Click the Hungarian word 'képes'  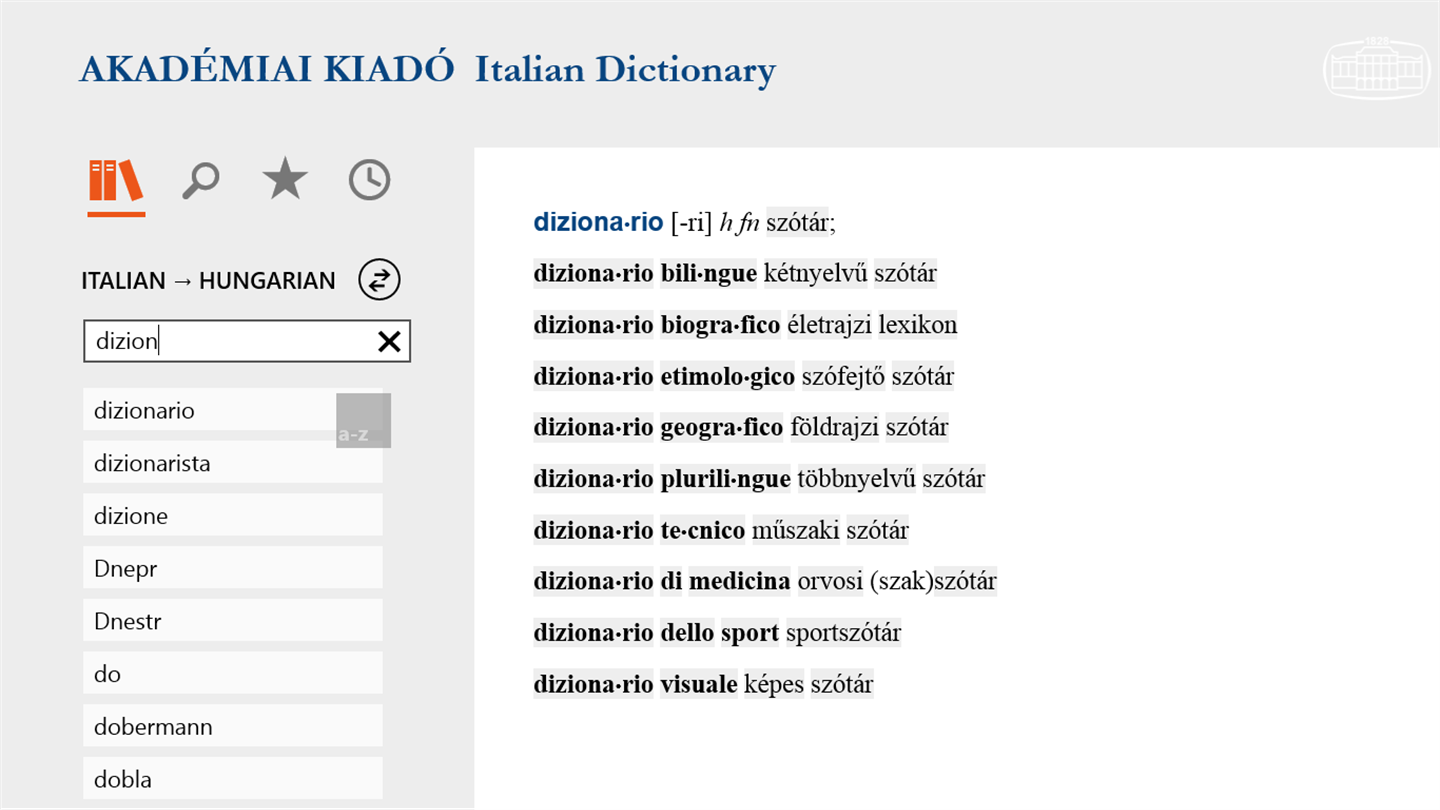point(774,685)
